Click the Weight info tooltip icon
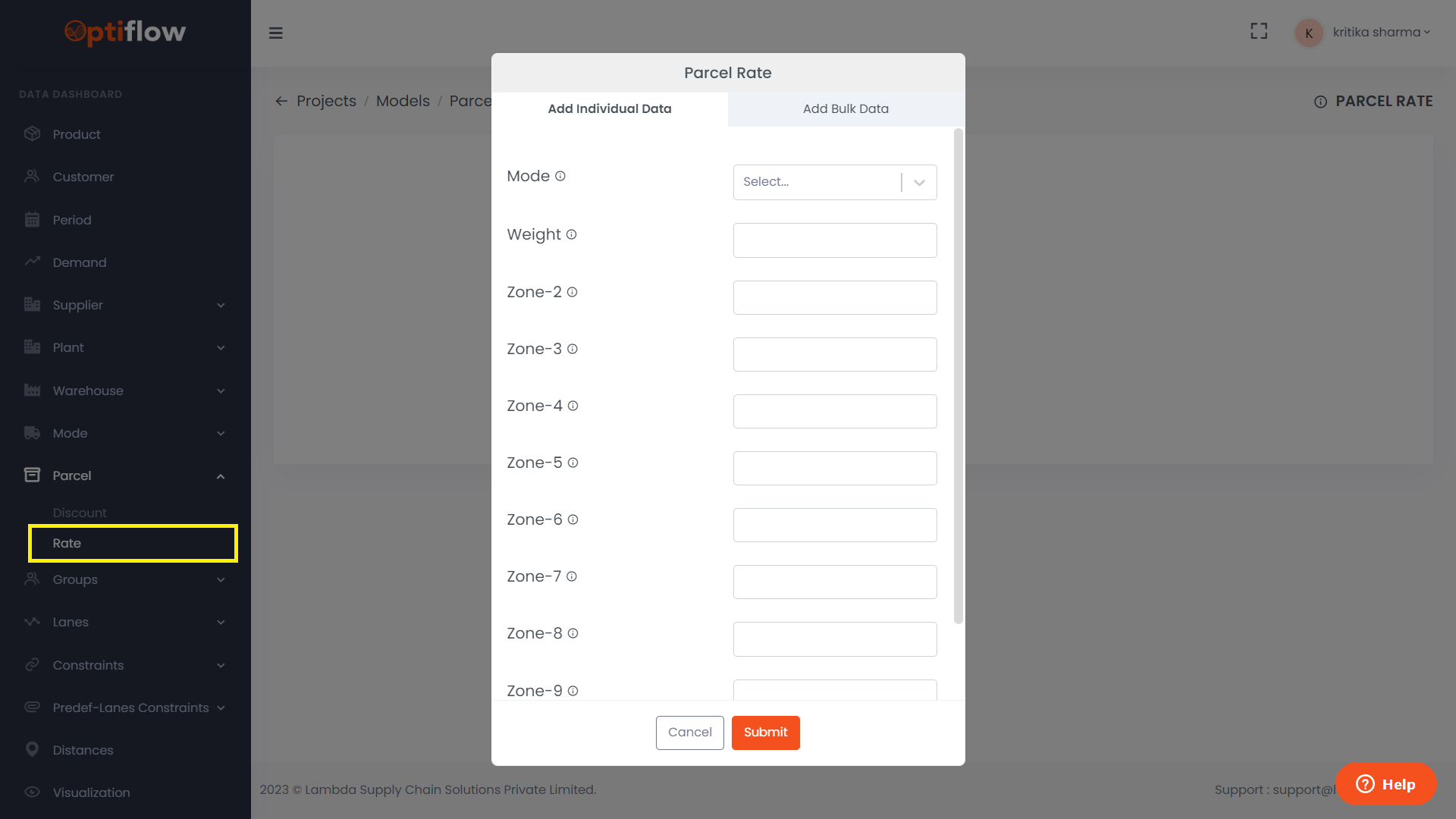1456x819 pixels. click(x=571, y=234)
